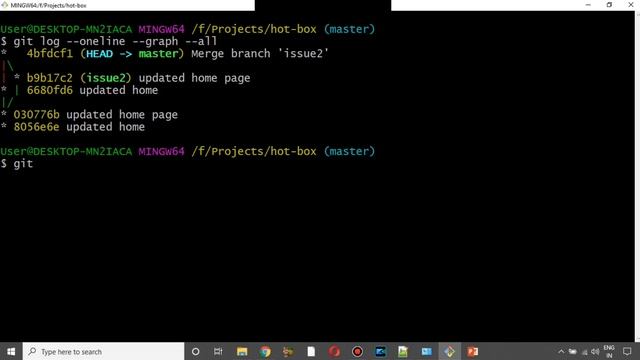Click commit hash b9b17c2
Viewport: 640px width, 360px height.
[50, 78]
